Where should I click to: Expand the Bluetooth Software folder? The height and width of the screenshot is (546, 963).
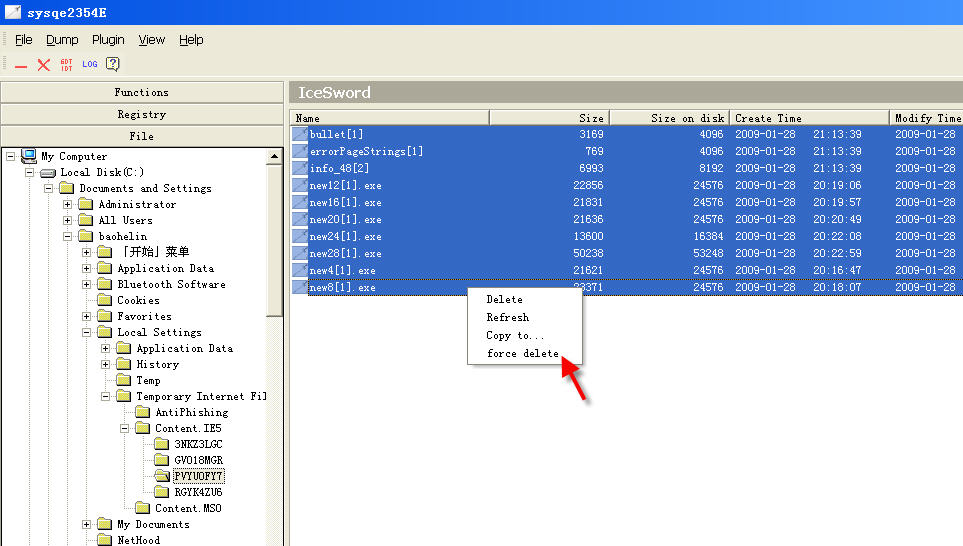click(x=87, y=284)
